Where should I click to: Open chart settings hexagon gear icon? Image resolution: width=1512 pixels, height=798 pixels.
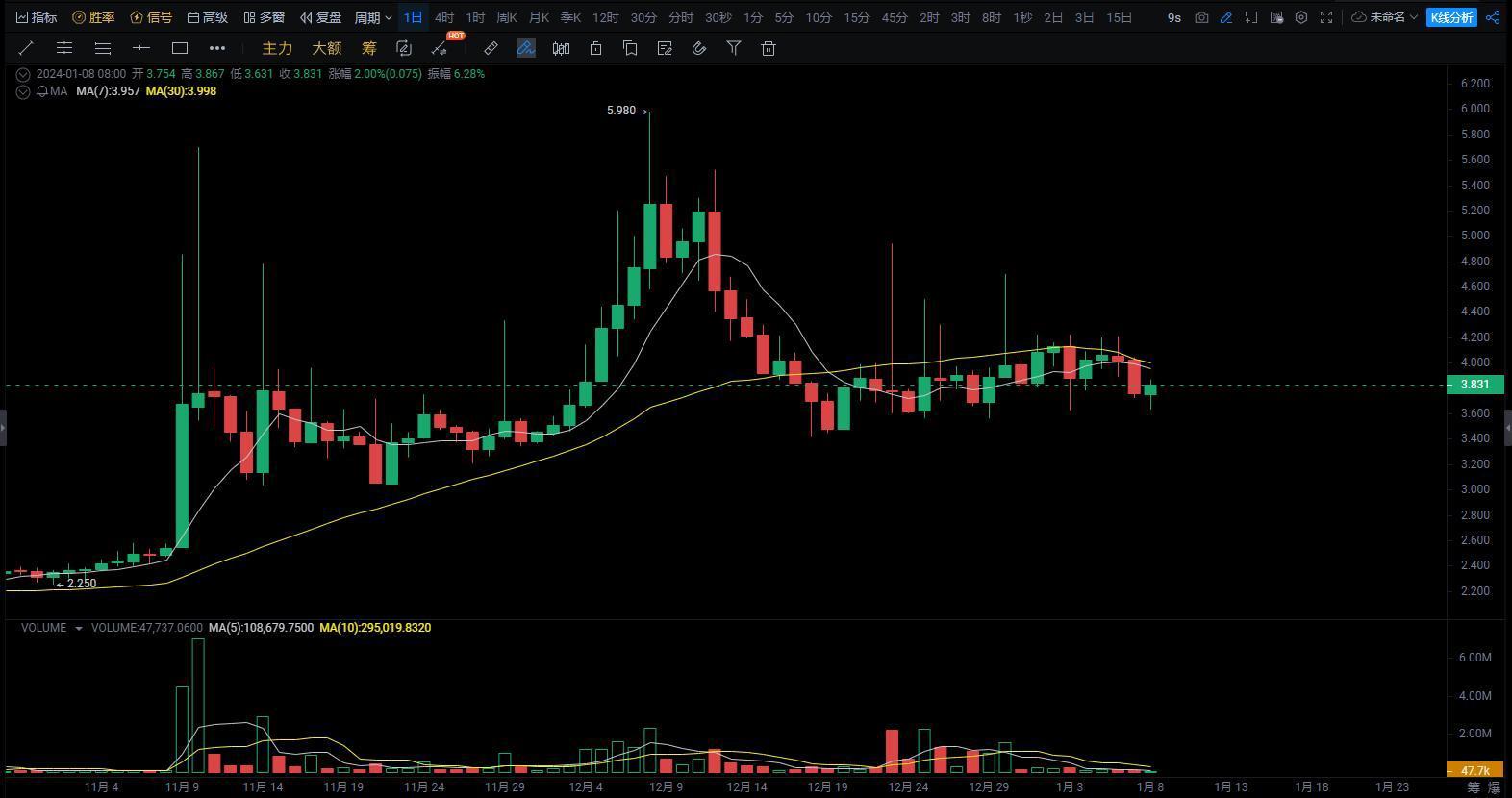[x=1301, y=17]
